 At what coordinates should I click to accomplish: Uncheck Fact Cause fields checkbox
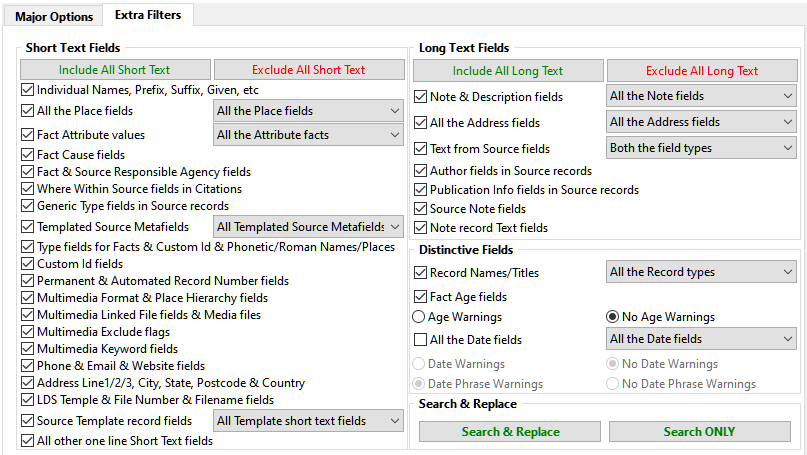(28, 155)
